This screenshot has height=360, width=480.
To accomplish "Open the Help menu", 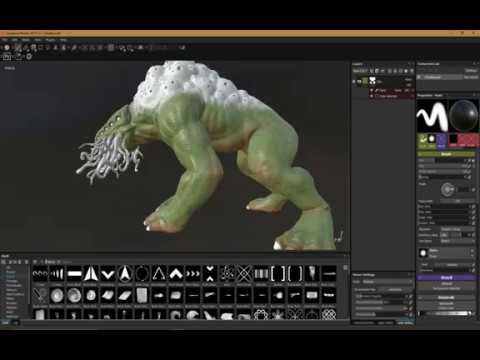I will point(63,40).
